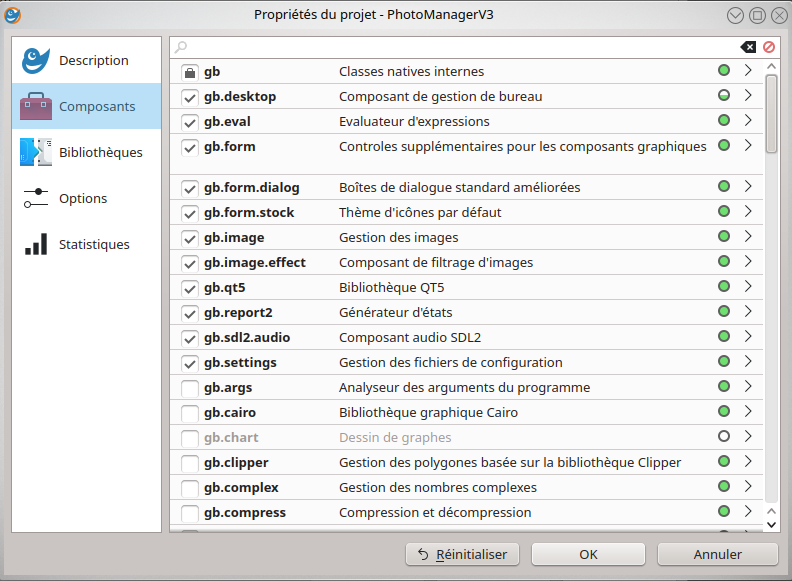The height and width of the screenshot is (581, 792).
Task: Click the green status dot for gb.sdl2.audio
Action: (724, 336)
